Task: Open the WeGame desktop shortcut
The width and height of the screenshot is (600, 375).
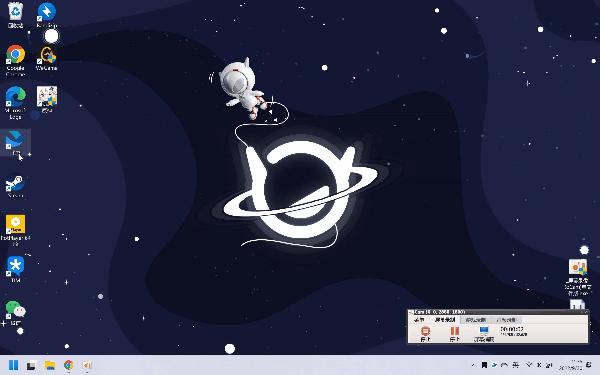Action: point(47,58)
